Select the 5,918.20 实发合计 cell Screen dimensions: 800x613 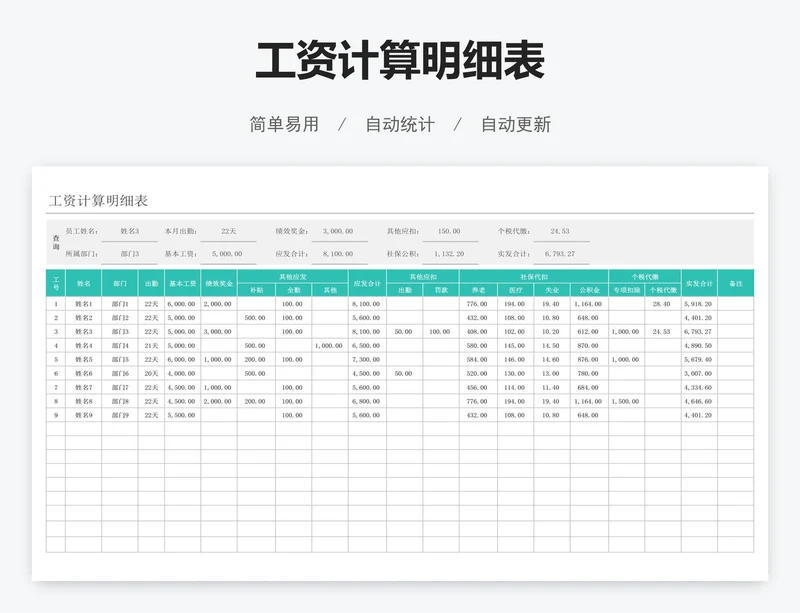(698, 304)
